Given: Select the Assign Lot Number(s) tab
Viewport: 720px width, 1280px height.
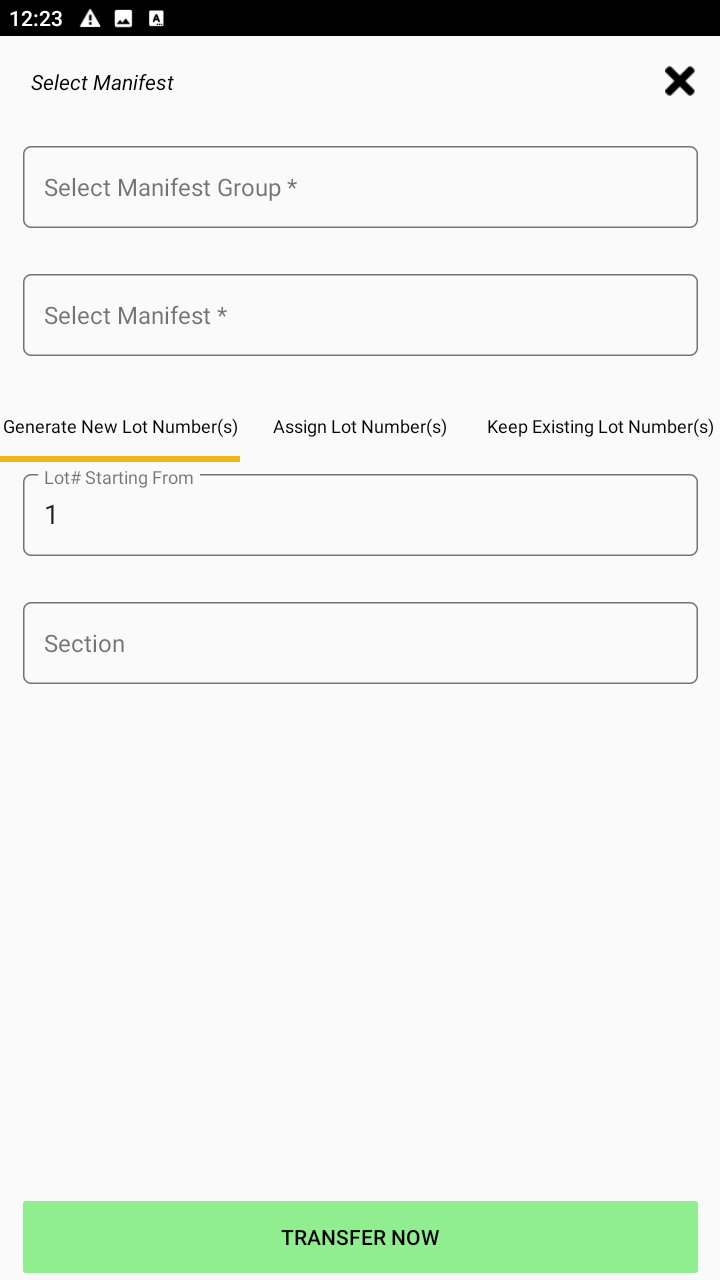Looking at the screenshot, I should click(360, 427).
